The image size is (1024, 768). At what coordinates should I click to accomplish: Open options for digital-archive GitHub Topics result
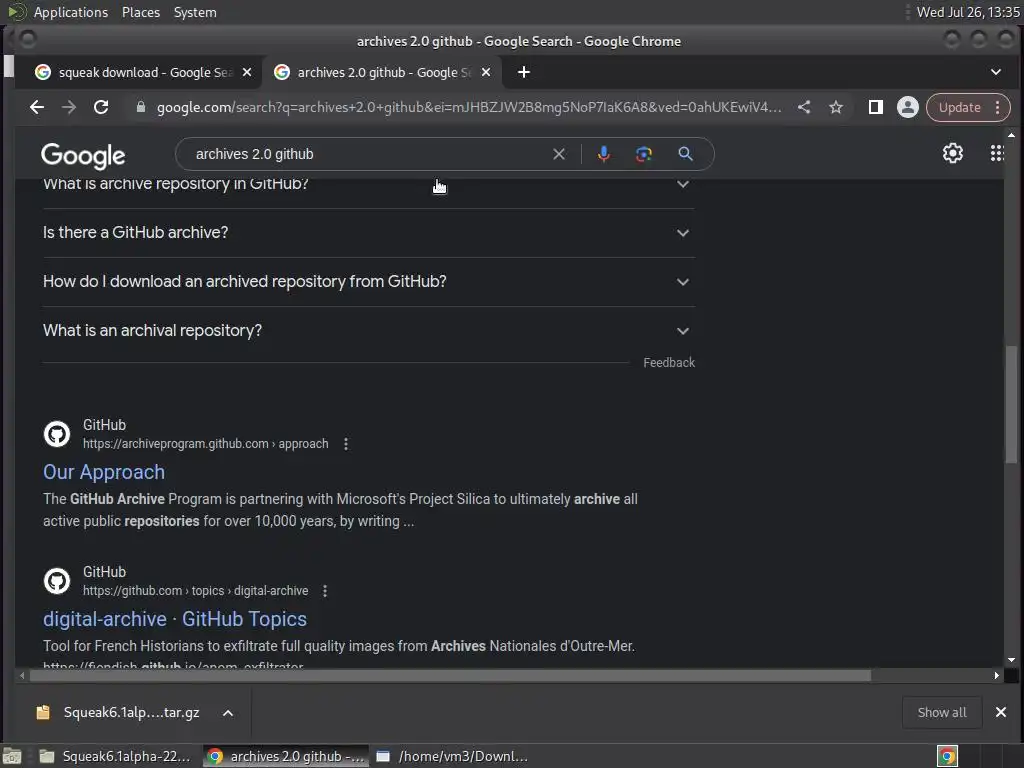click(x=325, y=591)
